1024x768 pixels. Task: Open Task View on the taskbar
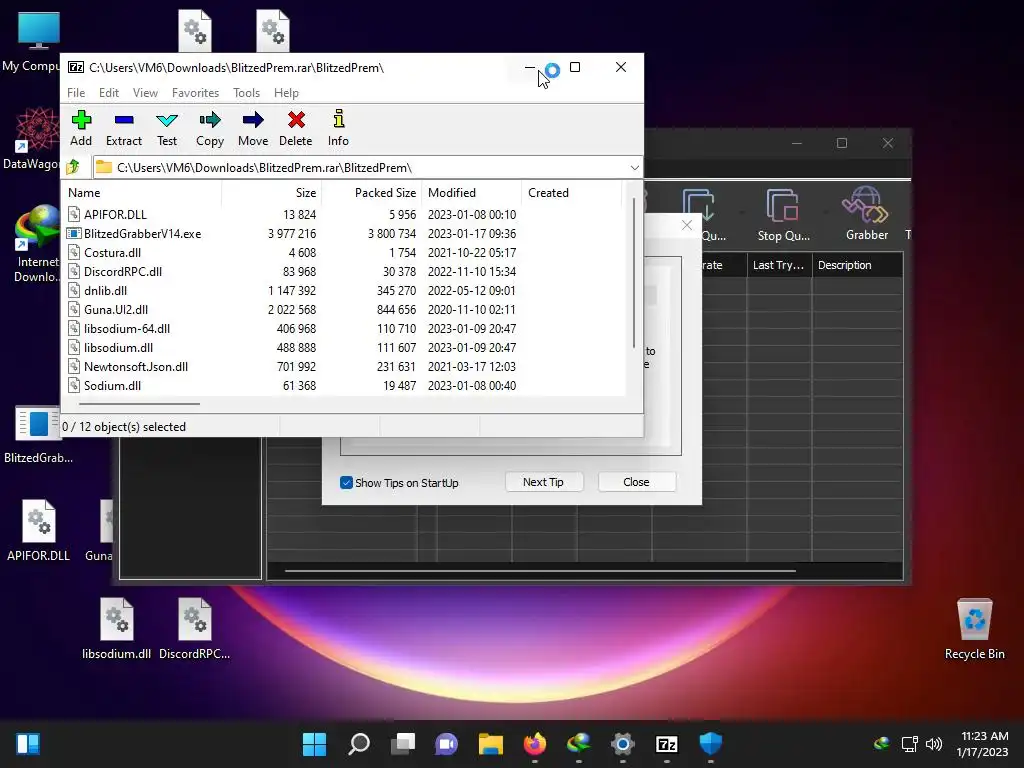pyautogui.click(x=403, y=744)
